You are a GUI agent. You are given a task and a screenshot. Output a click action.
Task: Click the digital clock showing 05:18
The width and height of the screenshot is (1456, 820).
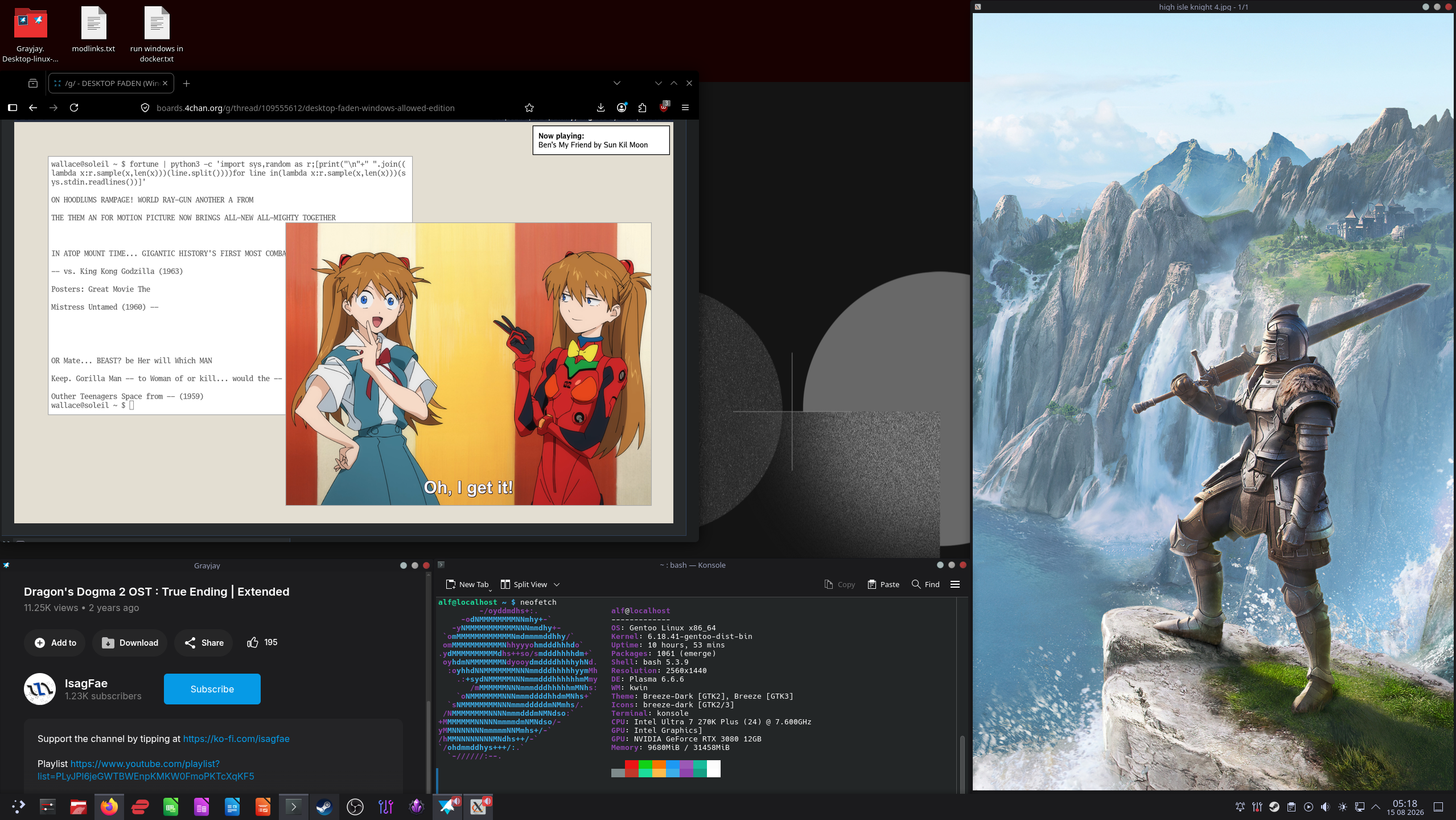pyautogui.click(x=1405, y=807)
